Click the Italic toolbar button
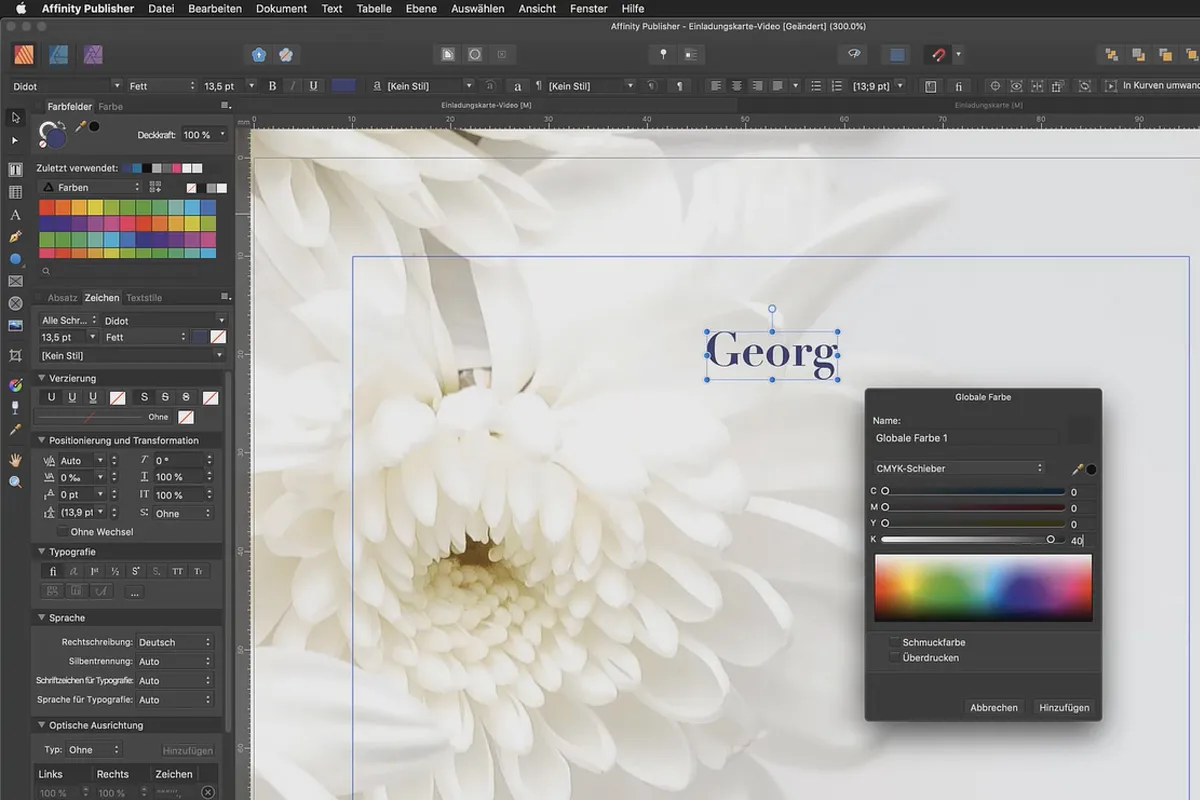Viewport: 1200px width, 800px height. click(293, 86)
